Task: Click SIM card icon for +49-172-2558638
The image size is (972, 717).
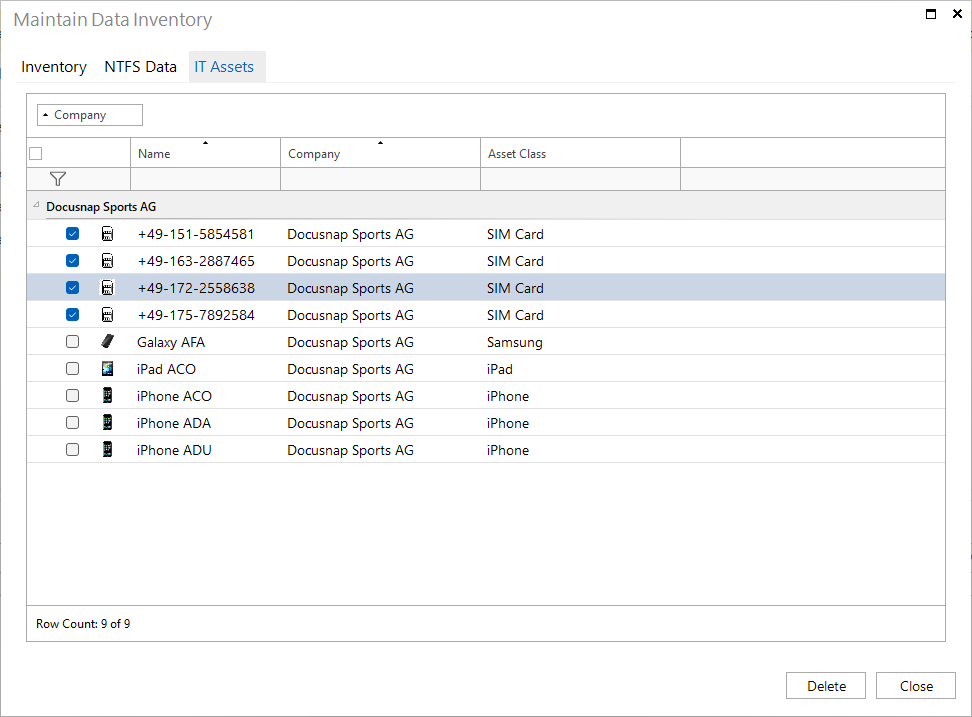Action: pyautogui.click(x=107, y=288)
